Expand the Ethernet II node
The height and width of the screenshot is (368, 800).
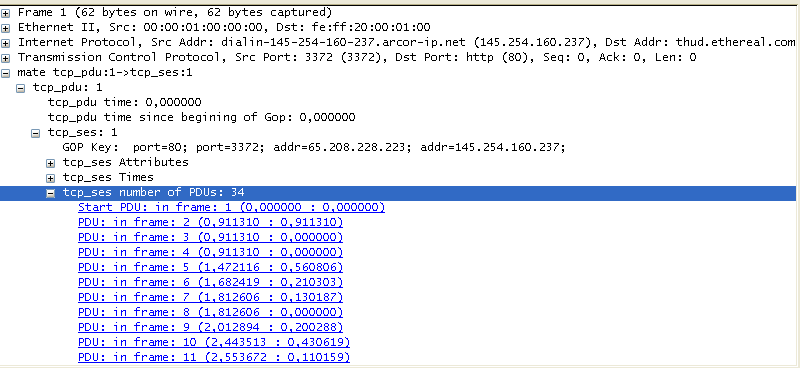coord(5,28)
